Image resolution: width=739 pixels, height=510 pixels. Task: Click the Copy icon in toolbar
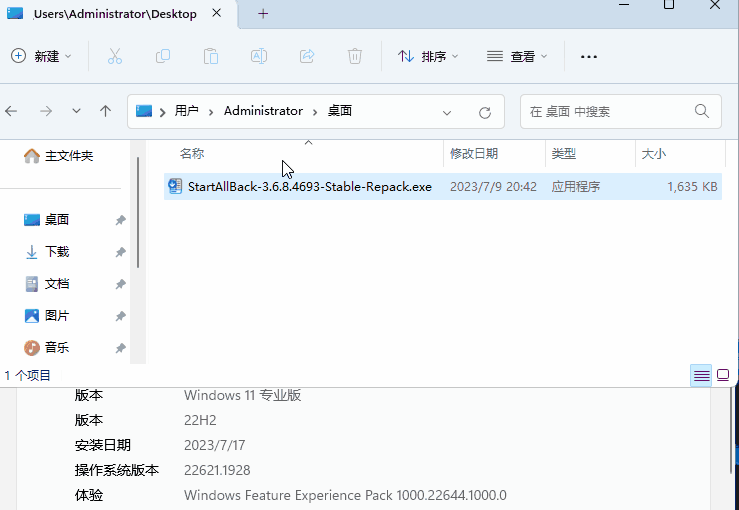162,56
